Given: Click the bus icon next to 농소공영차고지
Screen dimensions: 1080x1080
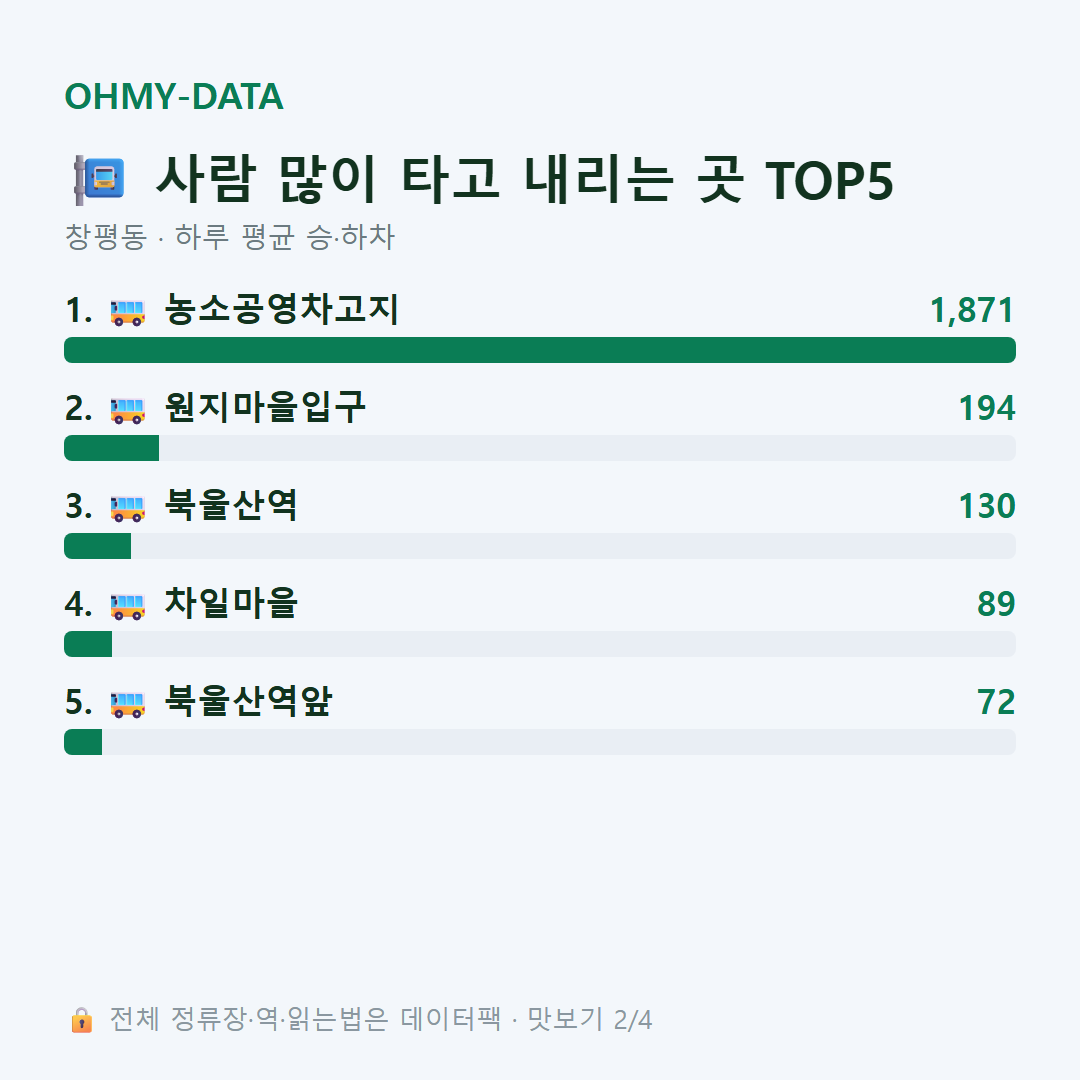Looking at the screenshot, I should [x=127, y=312].
